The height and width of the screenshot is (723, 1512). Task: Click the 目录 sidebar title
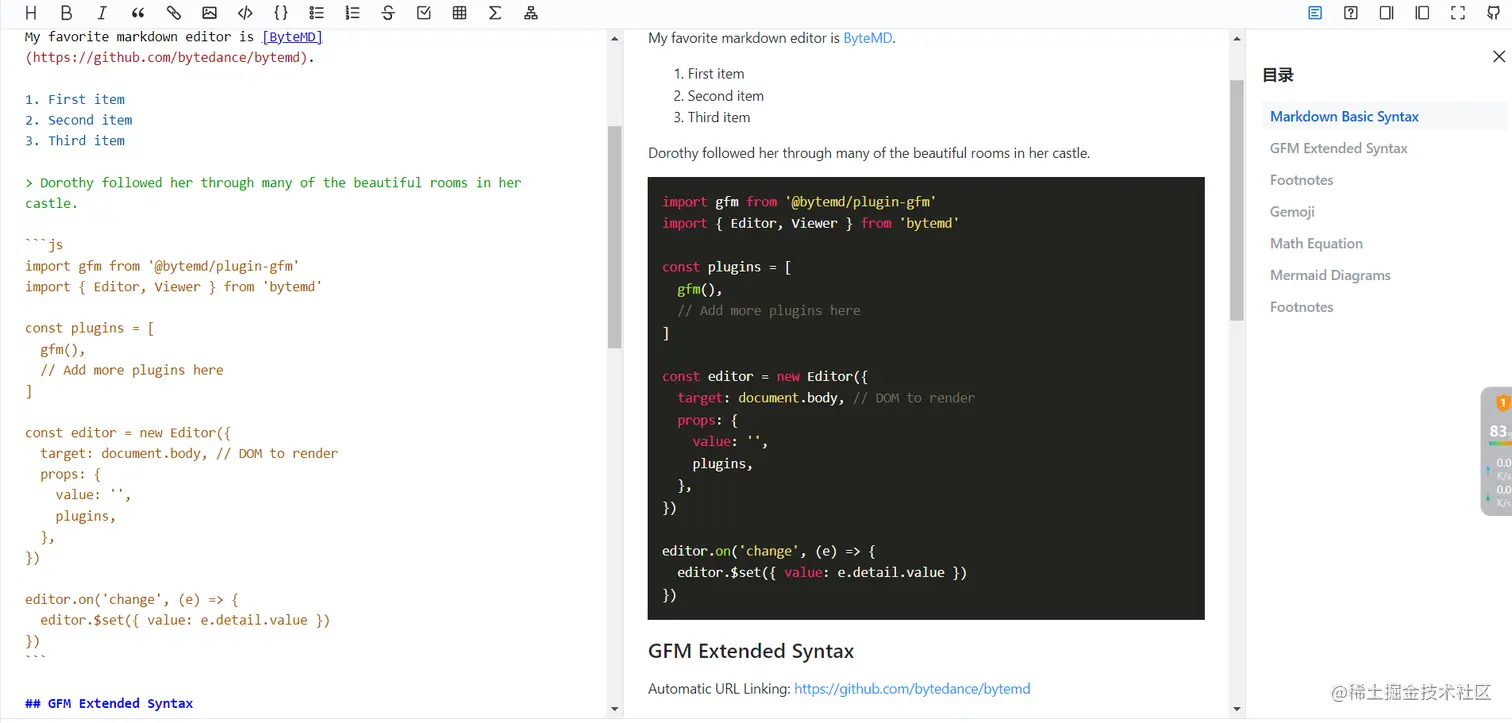[1278, 75]
